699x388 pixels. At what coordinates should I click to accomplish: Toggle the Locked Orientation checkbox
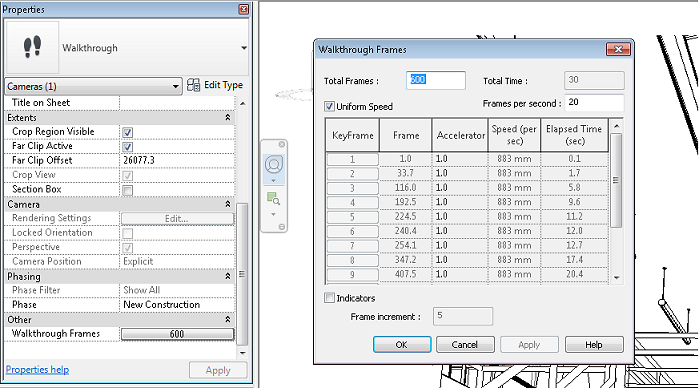click(x=127, y=233)
